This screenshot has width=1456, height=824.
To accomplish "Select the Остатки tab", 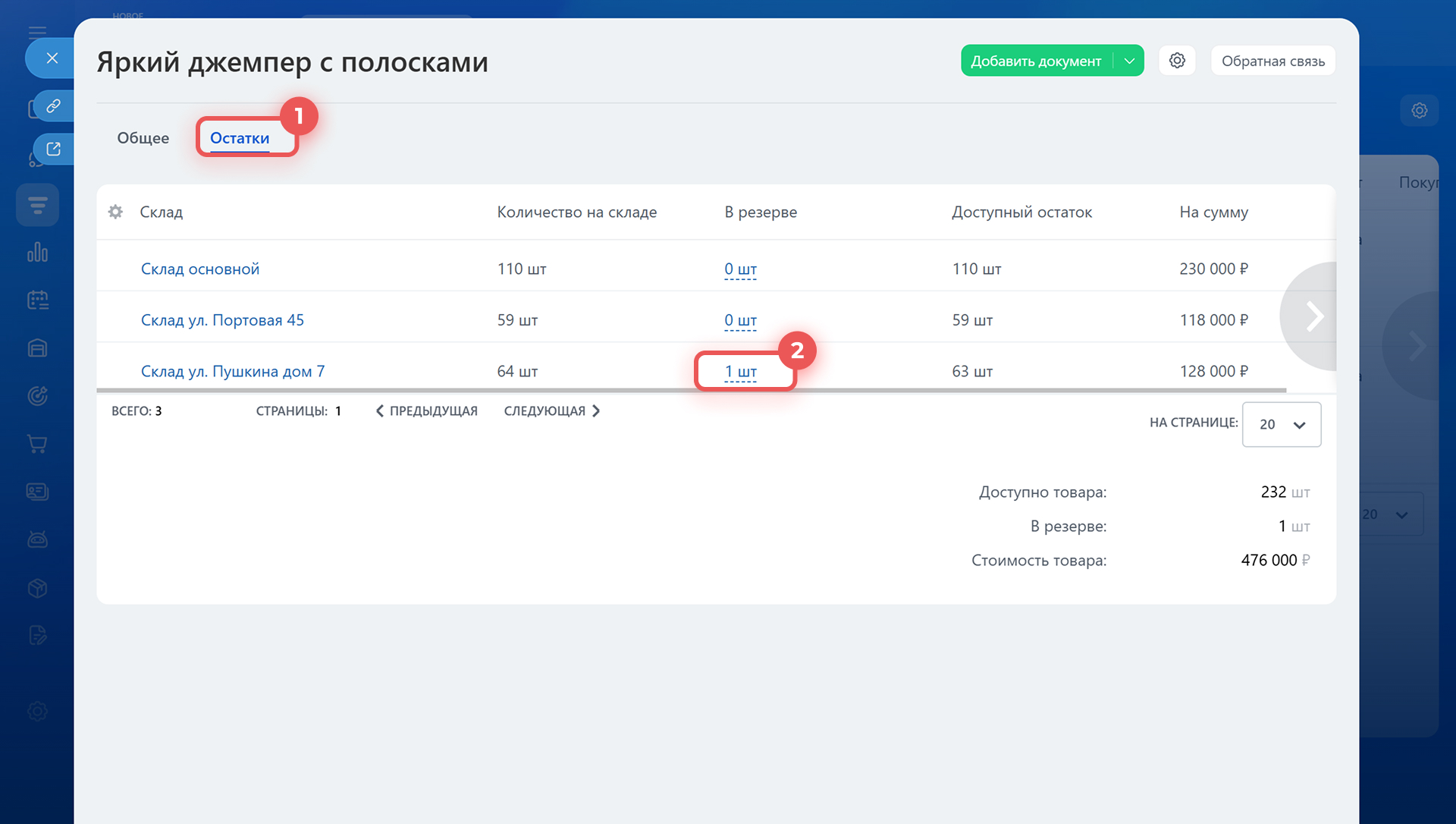I will 240,138.
